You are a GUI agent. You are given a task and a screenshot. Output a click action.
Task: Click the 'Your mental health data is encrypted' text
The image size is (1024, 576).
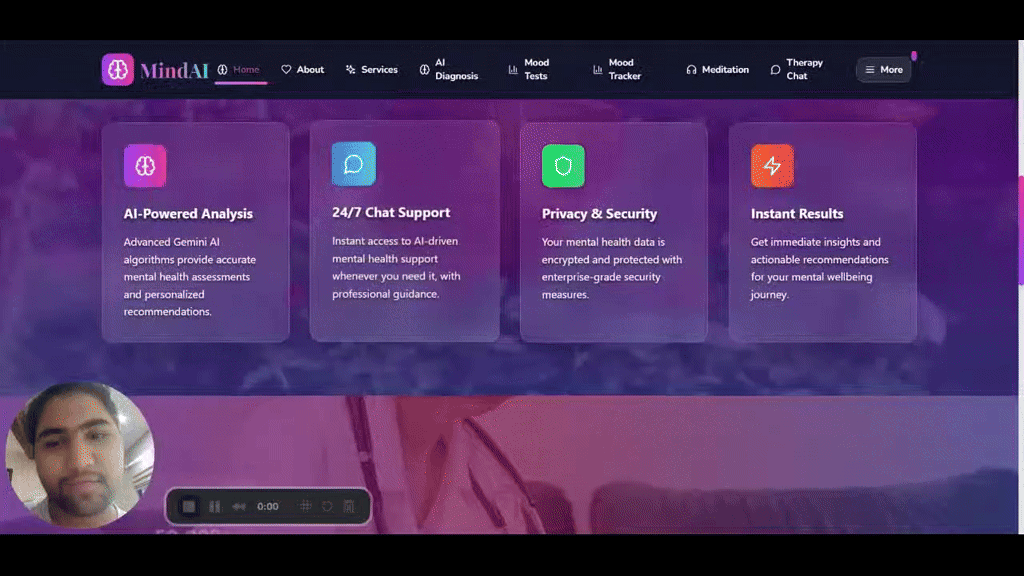coord(612,268)
